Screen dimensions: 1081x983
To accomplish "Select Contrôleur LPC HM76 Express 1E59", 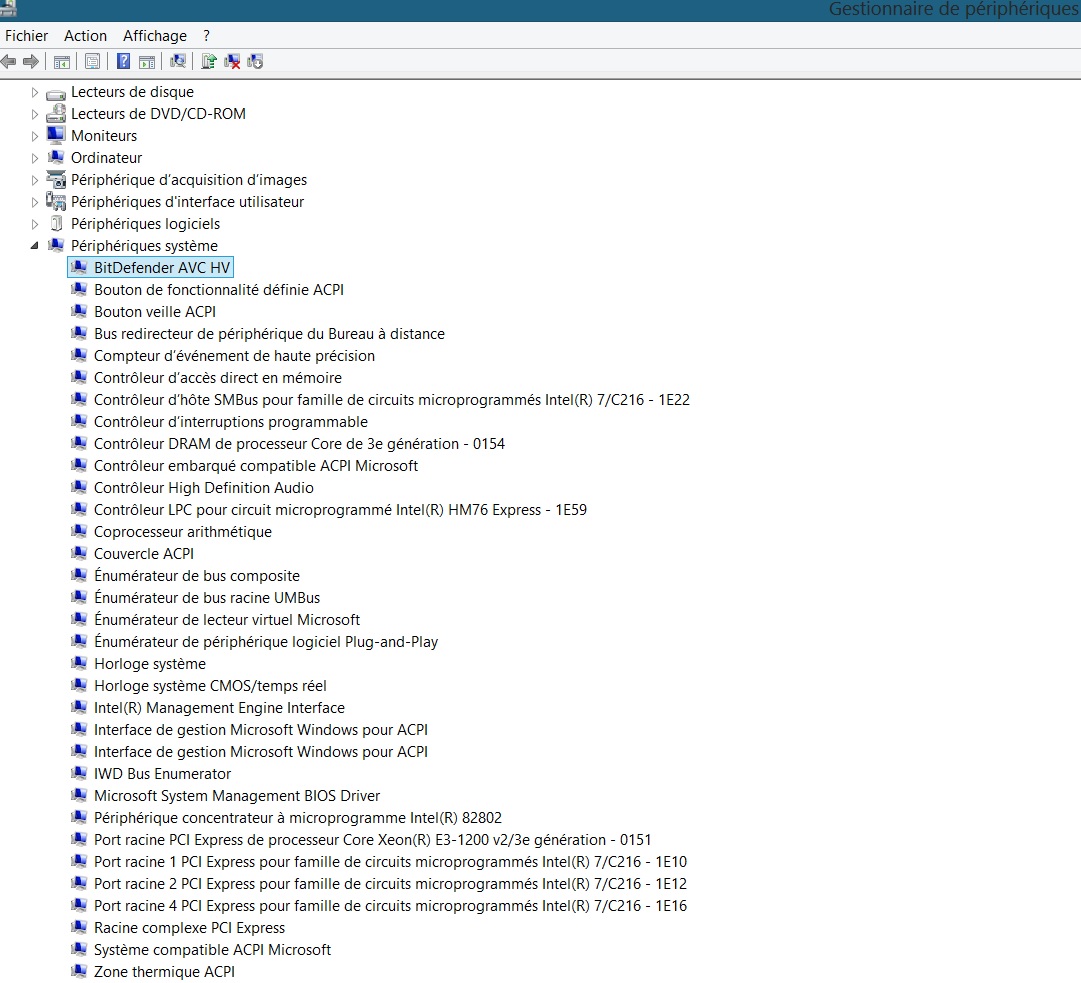I will coord(340,510).
